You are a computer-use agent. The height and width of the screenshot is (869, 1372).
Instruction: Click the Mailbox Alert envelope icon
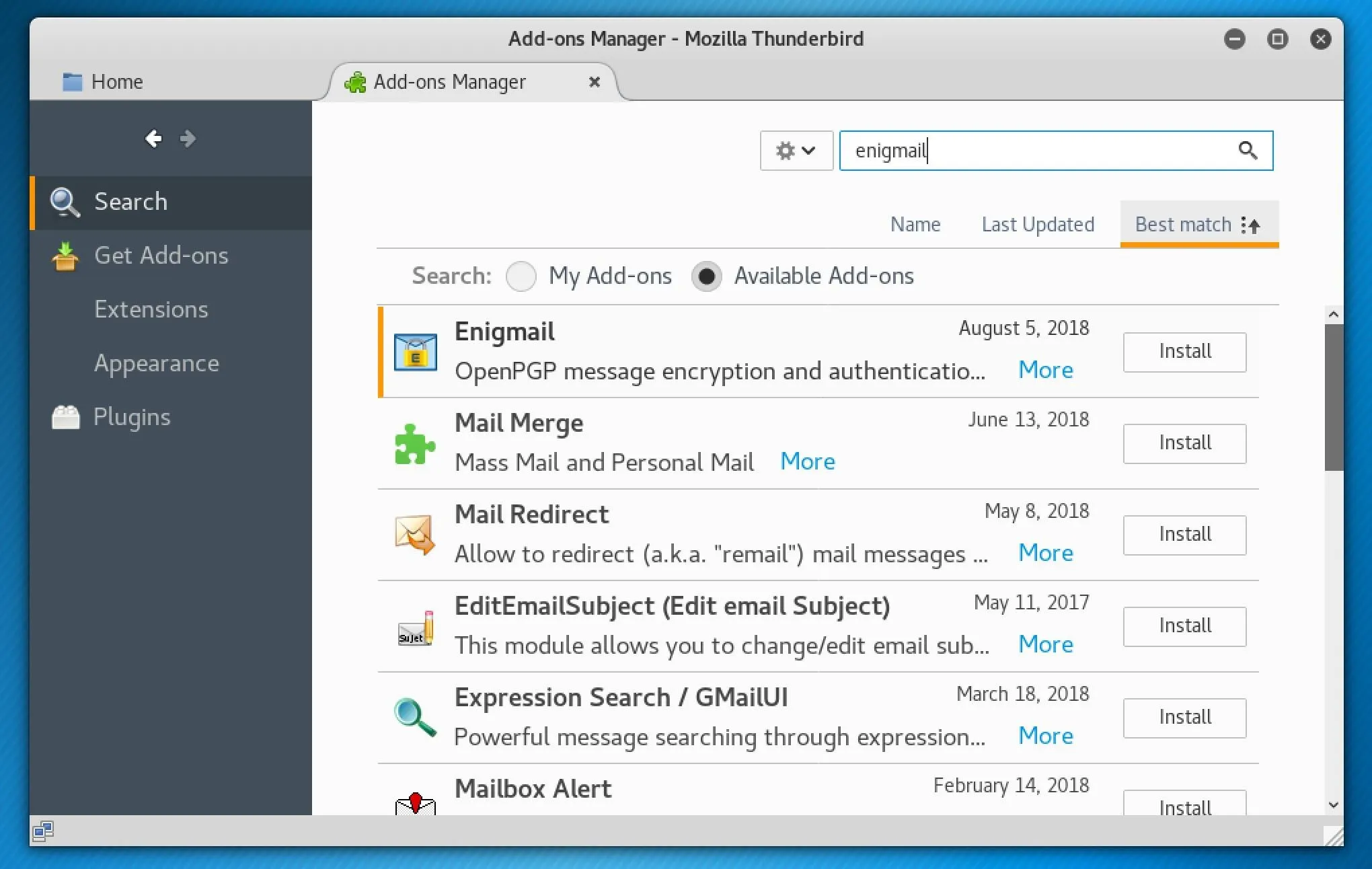click(x=415, y=803)
